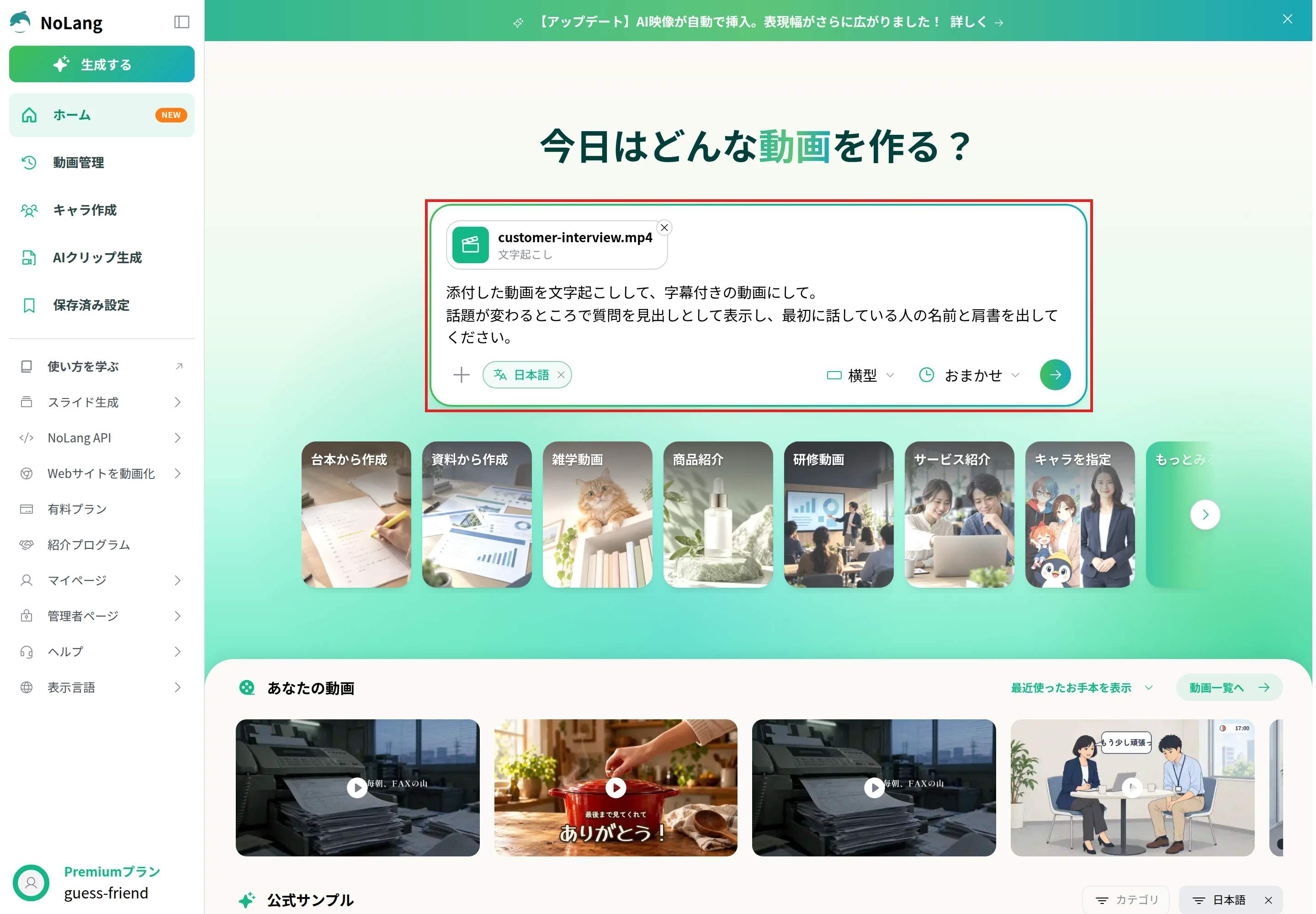Go to キャラ作成 page
The height and width of the screenshot is (914, 1316).
tap(102, 210)
